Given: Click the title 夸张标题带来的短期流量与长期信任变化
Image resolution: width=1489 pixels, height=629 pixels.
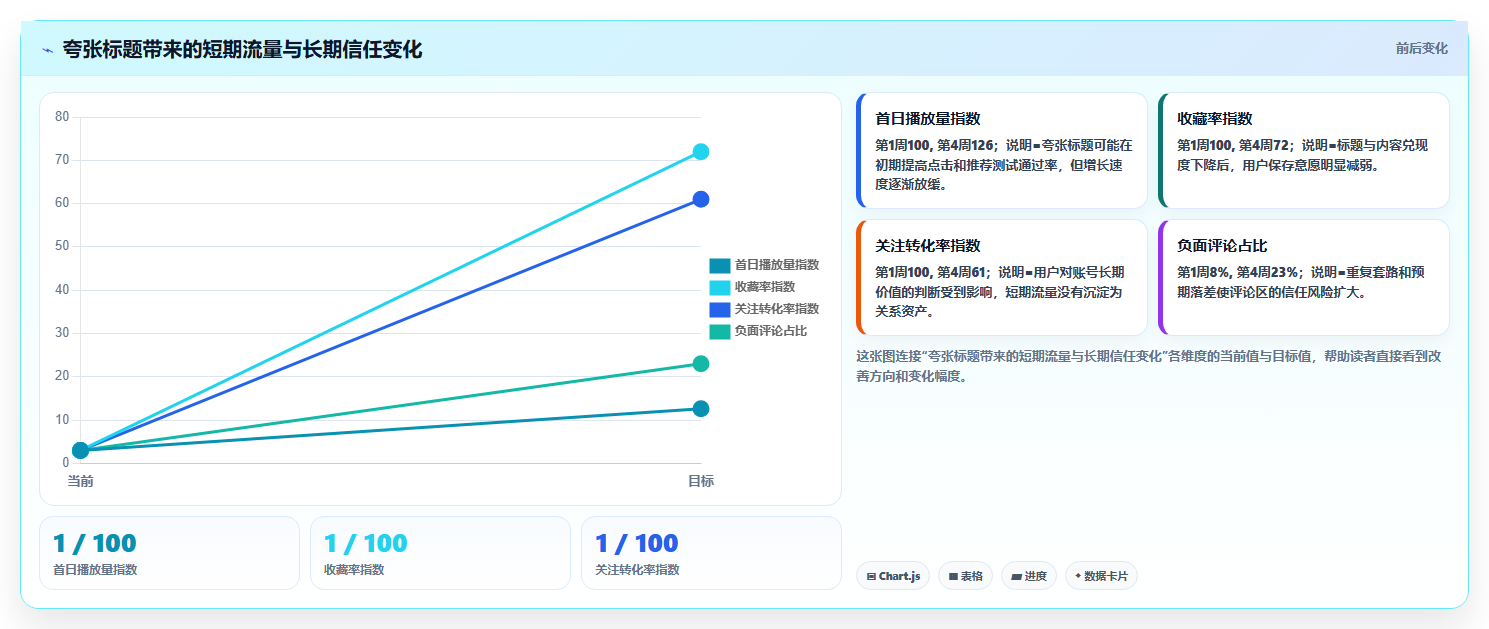Looking at the screenshot, I should tap(243, 49).
